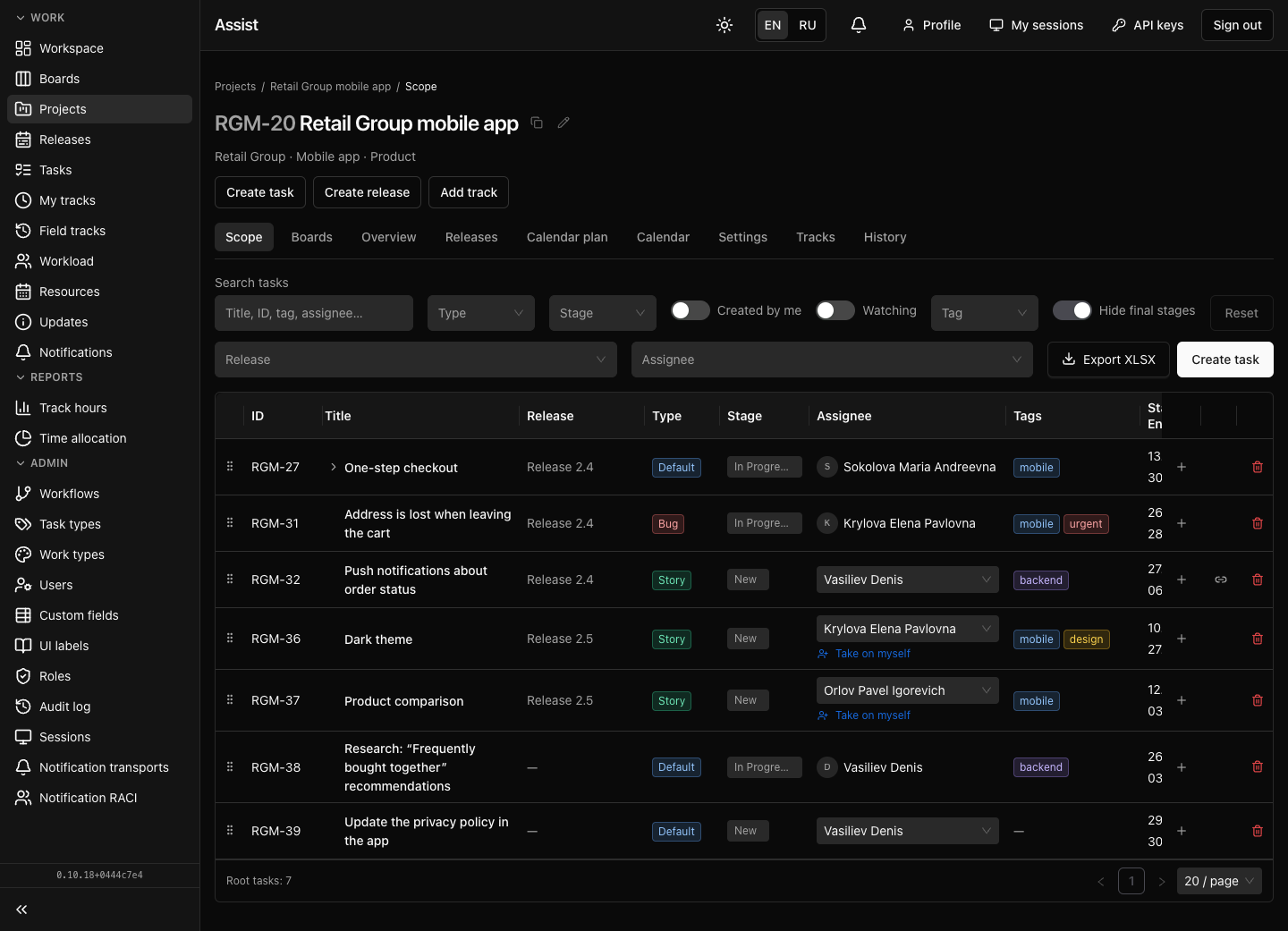Open the Tracks tab
This screenshot has height=931, width=1288.
pyautogui.click(x=816, y=237)
